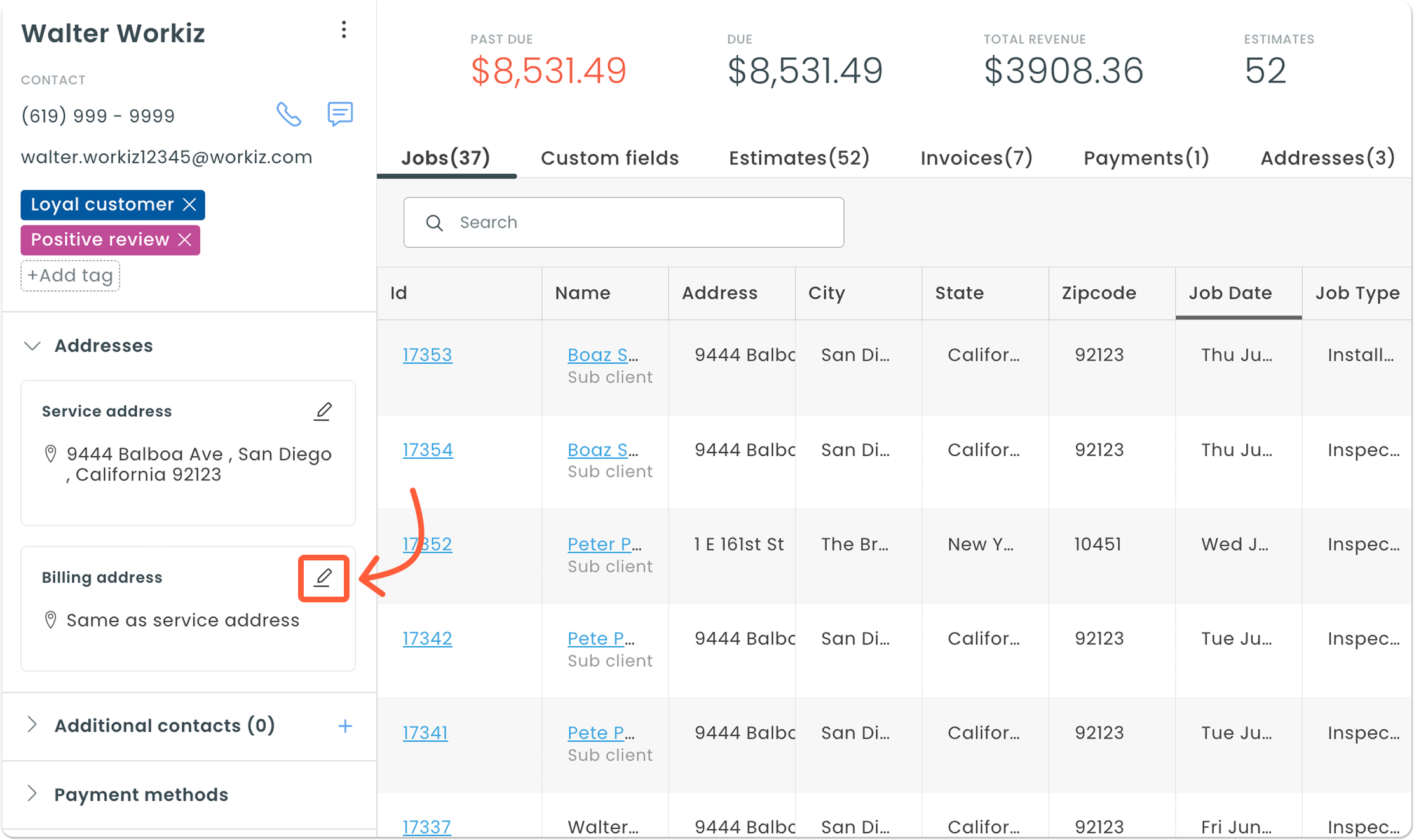This screenshot has width=1414, height=840.
Task: Add an additional contact with plus icon
Action: [345, 726]
